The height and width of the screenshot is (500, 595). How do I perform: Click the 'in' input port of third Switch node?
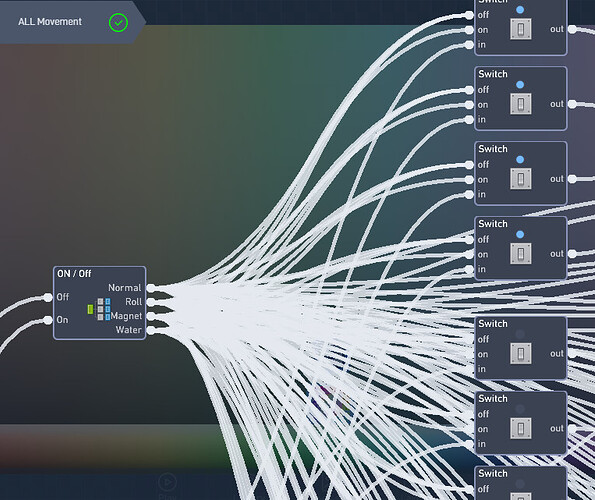(x=469, y=195)
